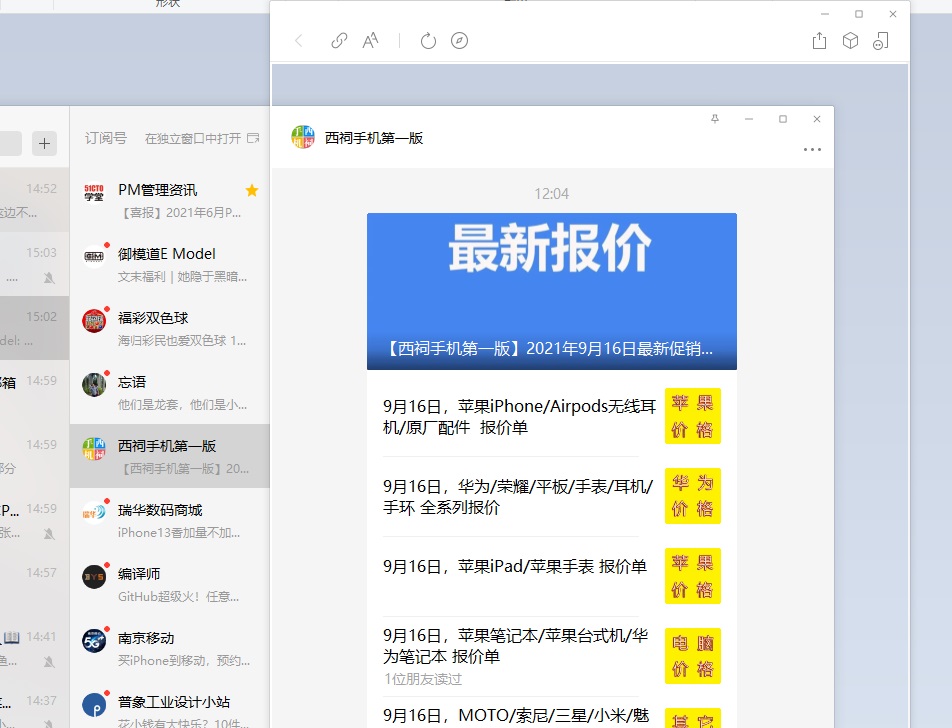952x728 pixels.
Task: Open the 最新报价 headline article banner
Action: pos(552,291)
